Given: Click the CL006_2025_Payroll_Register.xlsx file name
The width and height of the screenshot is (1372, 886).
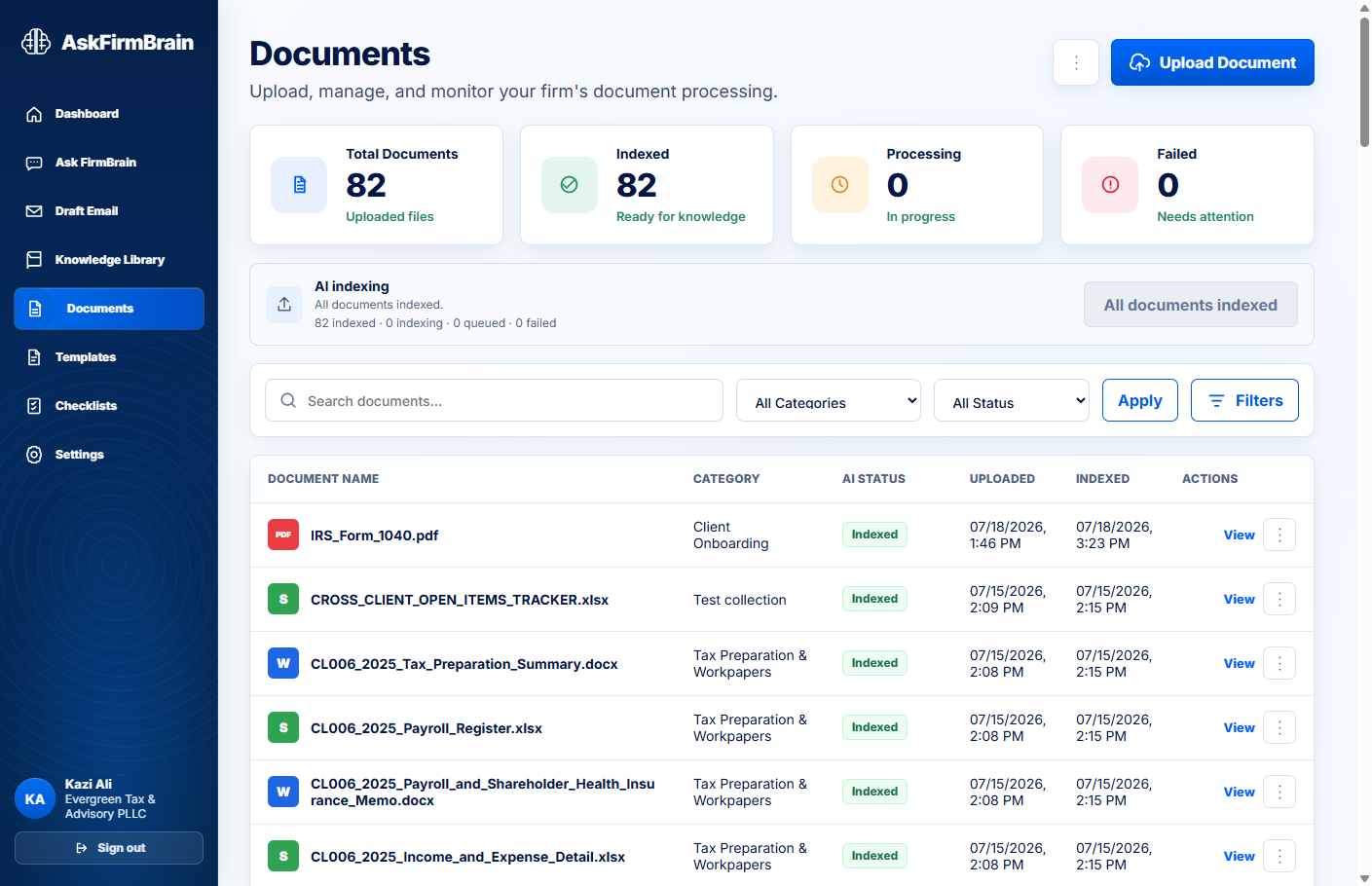Looking at the screenshot, I should tap(426, 728).
